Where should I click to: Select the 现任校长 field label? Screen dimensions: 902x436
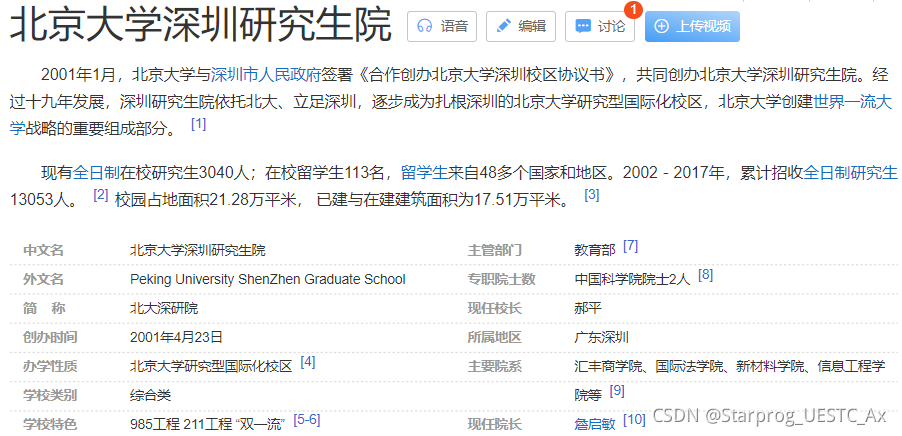pyautogui.click(x=495, y=308)
